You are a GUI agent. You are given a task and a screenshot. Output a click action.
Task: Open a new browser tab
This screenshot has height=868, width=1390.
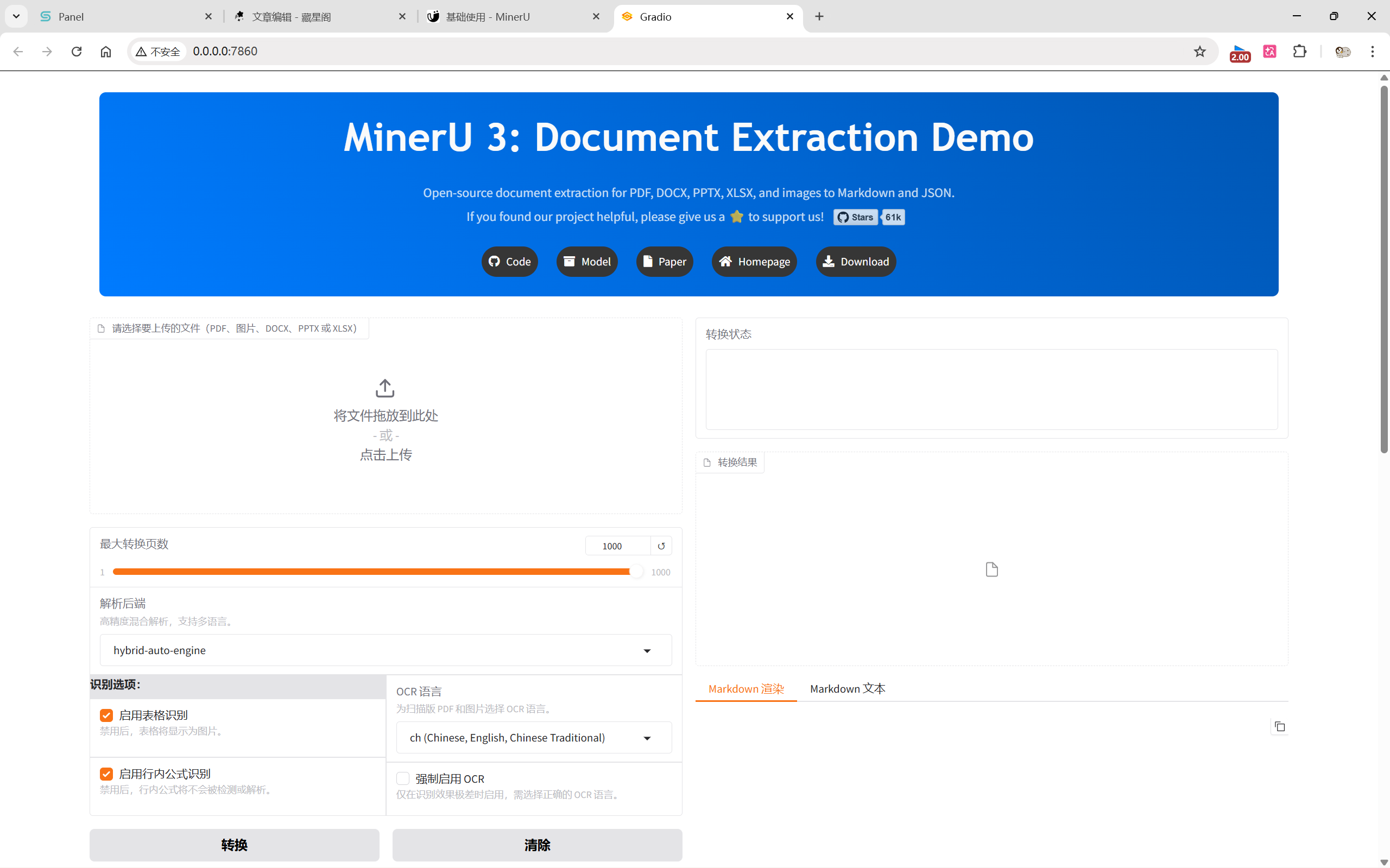click(819, 17)
